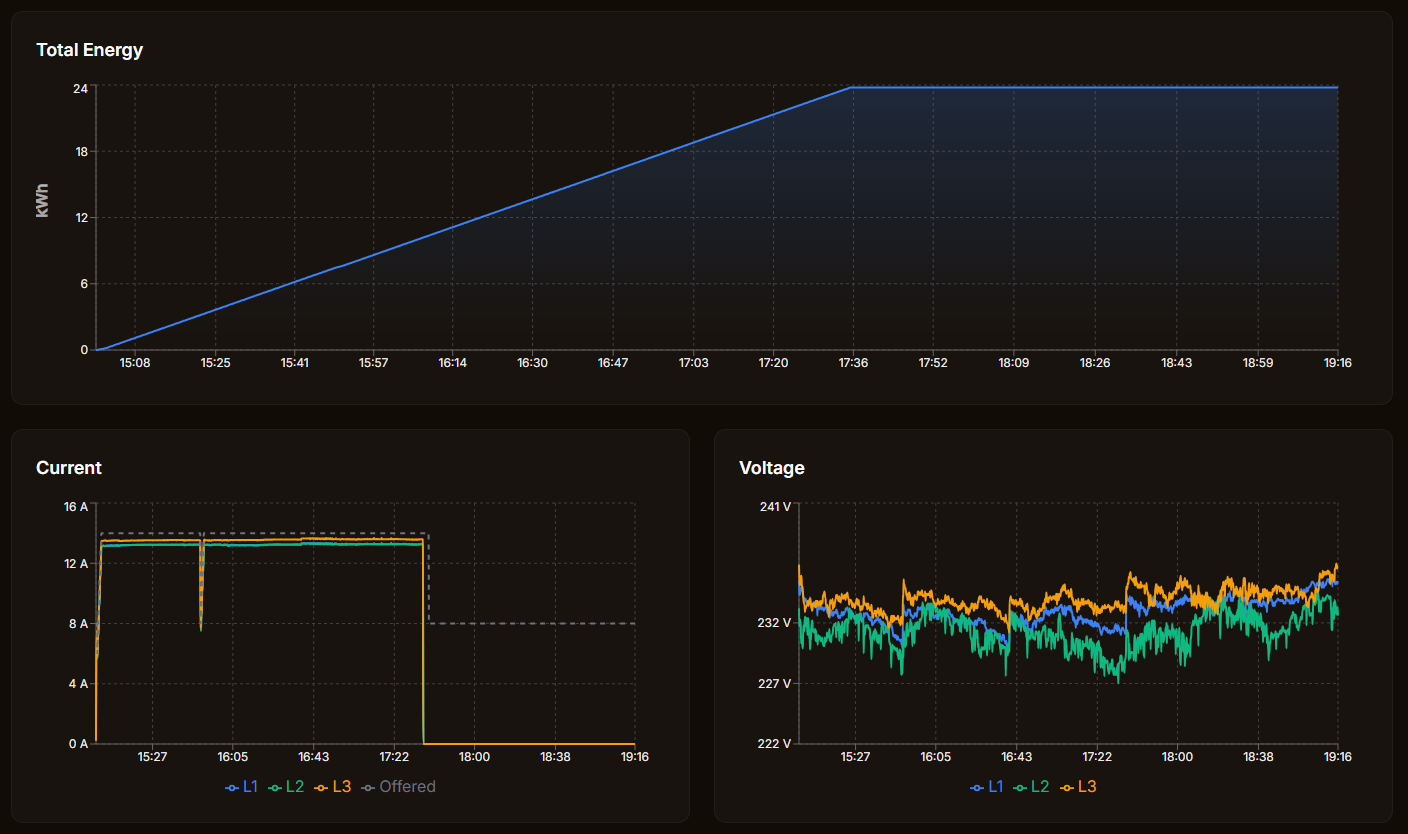Image resolution: width=1408 pixels, height=834 pixels.
Task: Toggle L3 series in the Current legend
Action: pyautogui.click(x=332, y=787)
